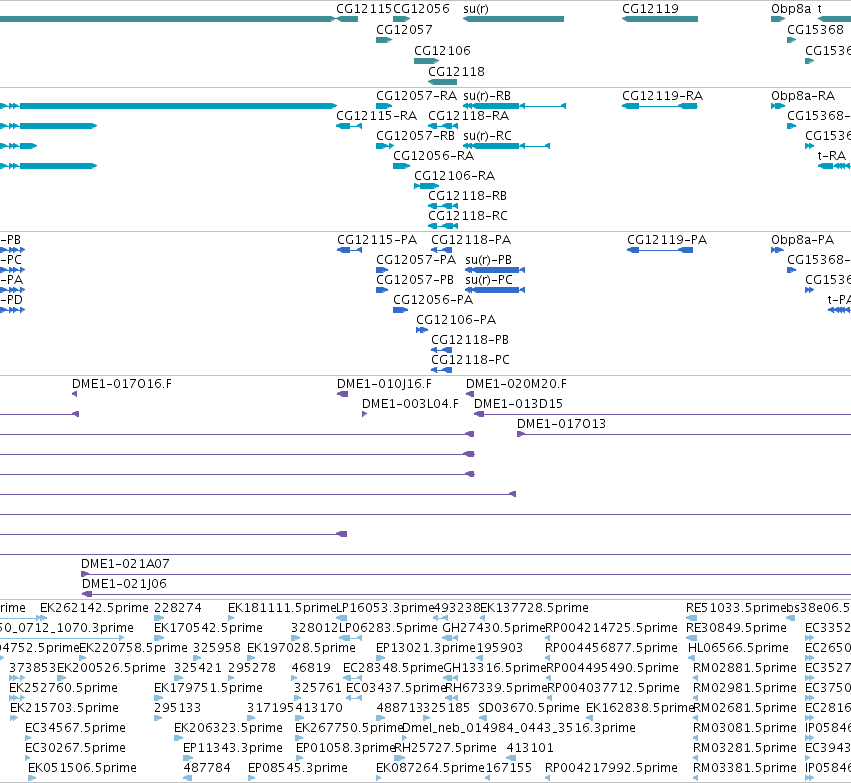Click the CG12119-RA transcript glyph
Image resolution: width=851 pixels, height=783 pixels.
659,106
